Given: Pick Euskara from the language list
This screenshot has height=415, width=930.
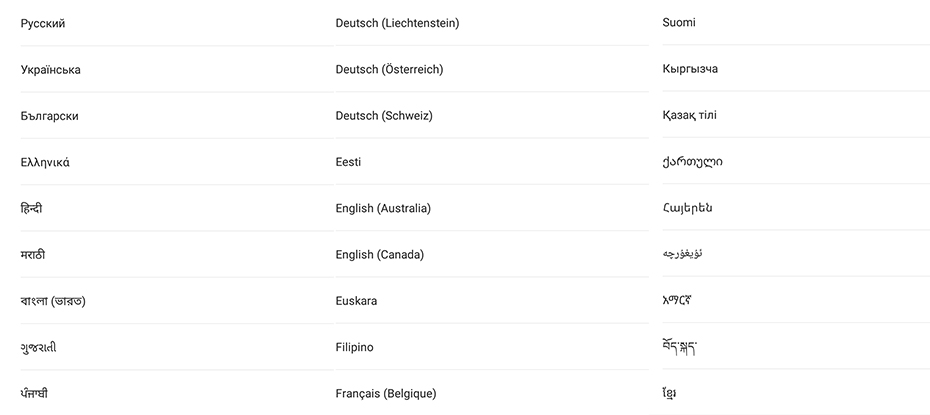Looking at the screenshot, I should [356, 301].
